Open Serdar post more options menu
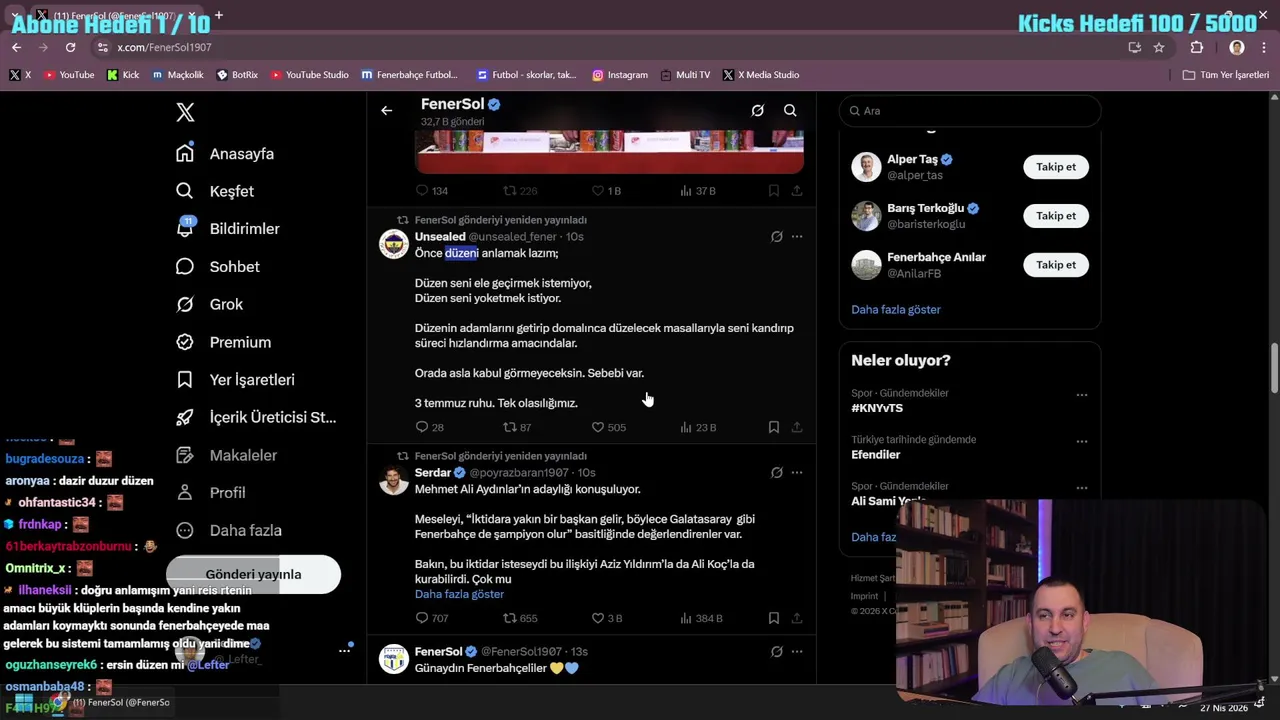 [797, 473]
